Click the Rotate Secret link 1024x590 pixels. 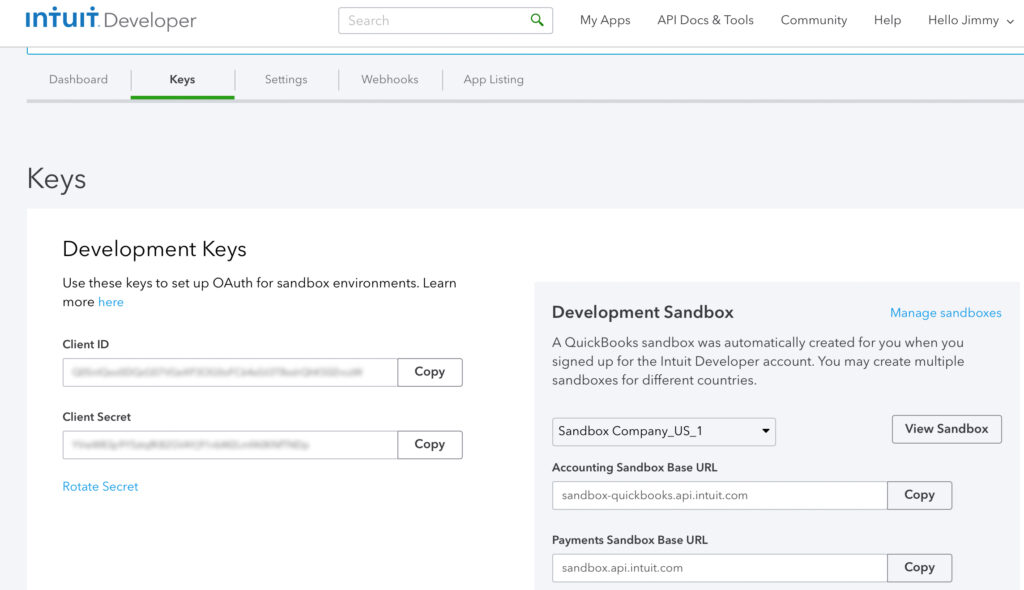tap(100, 487)
